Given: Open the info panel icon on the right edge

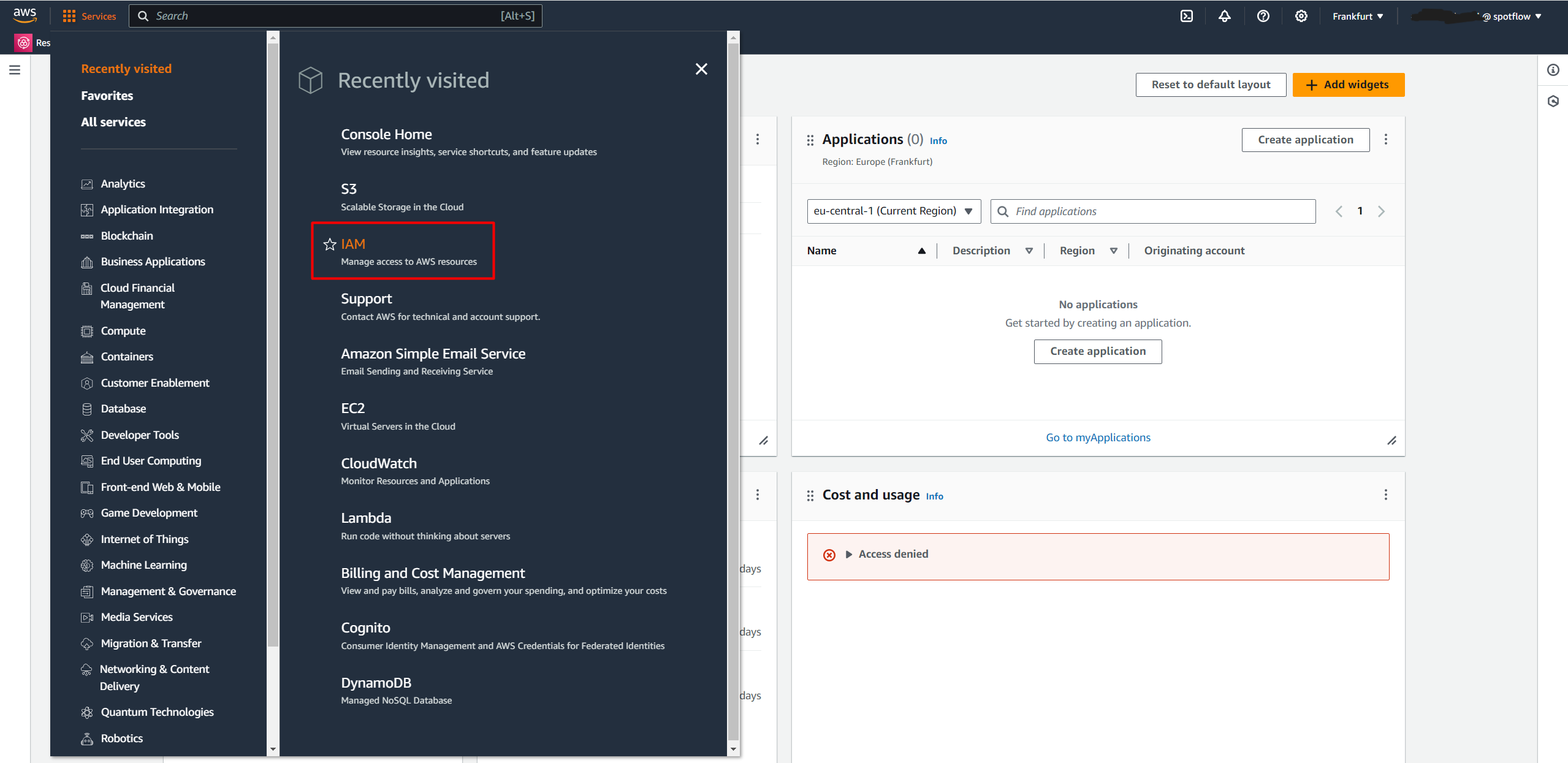Looking at the screenshot, I should pos(1553,70).
